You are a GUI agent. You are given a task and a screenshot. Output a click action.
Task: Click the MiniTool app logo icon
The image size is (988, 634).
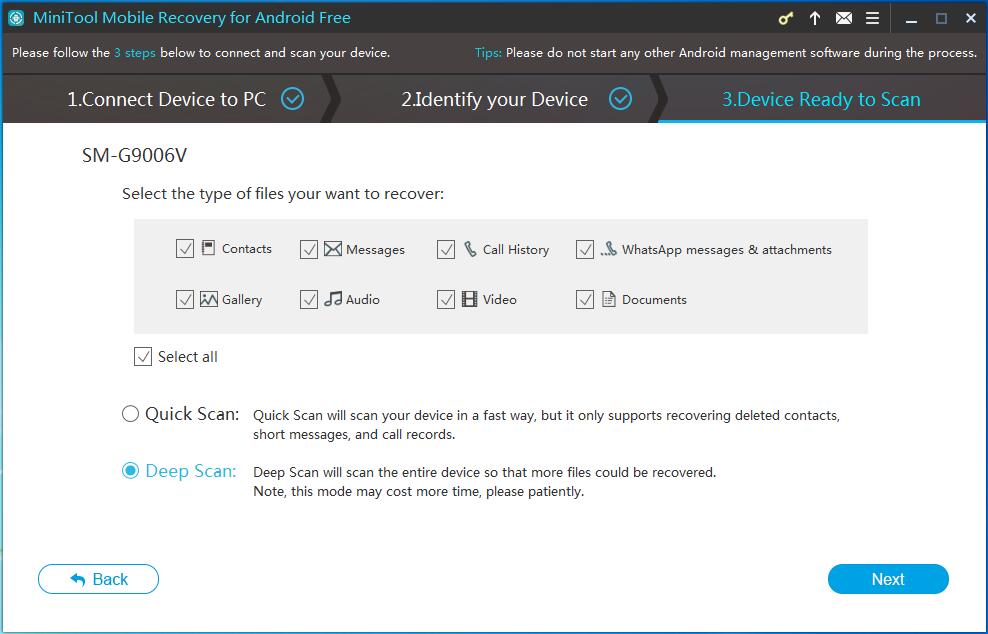[x=16, y=18]
